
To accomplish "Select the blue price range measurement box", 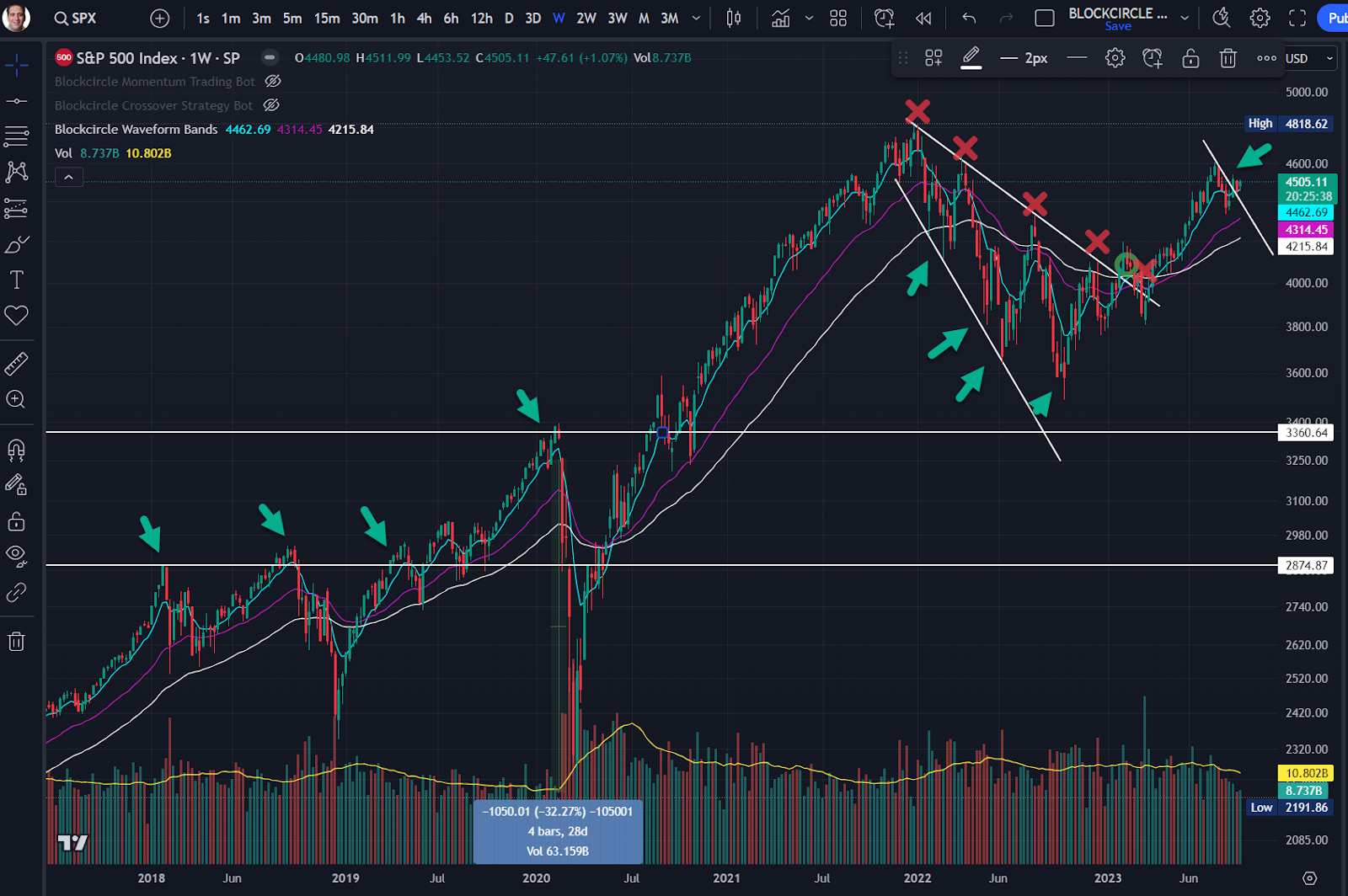I will [558, 831].
